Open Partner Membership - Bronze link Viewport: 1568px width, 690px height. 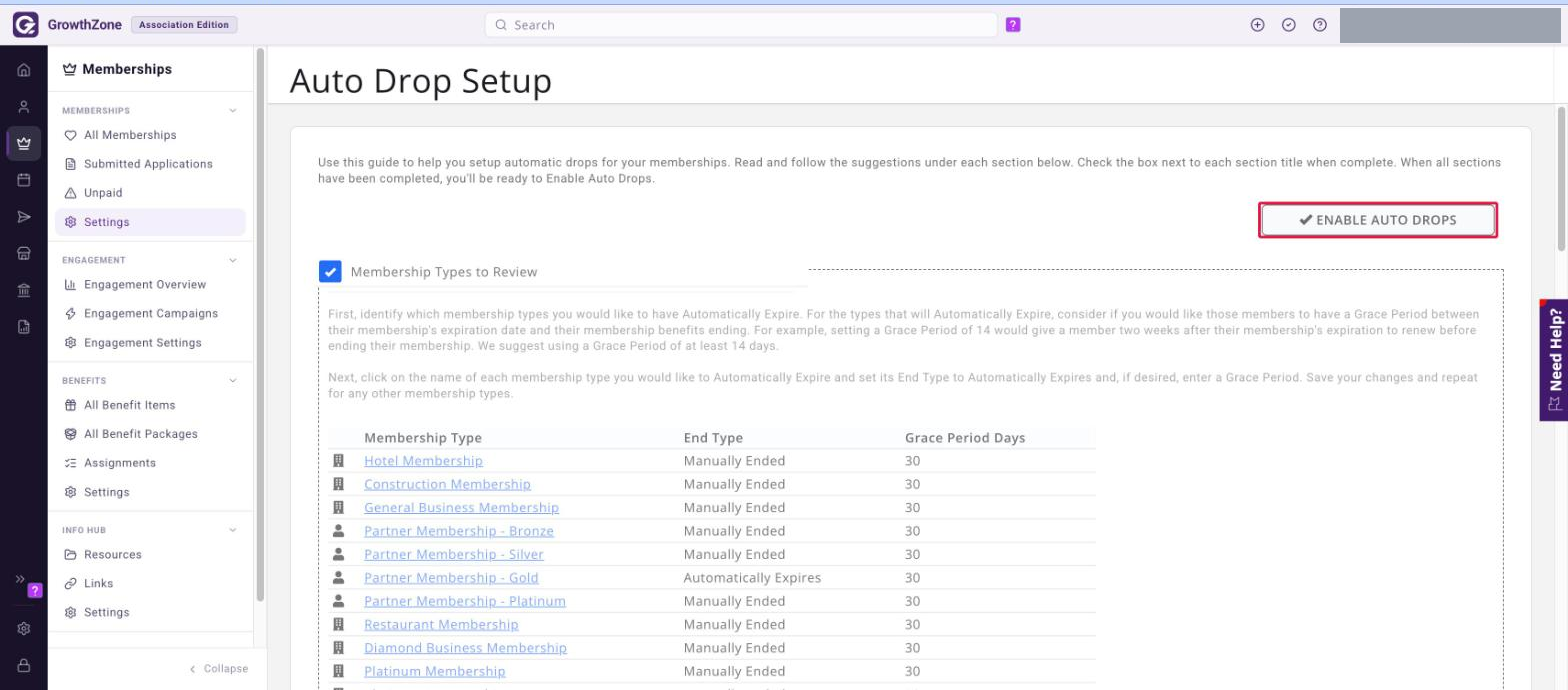click(459, 531)
